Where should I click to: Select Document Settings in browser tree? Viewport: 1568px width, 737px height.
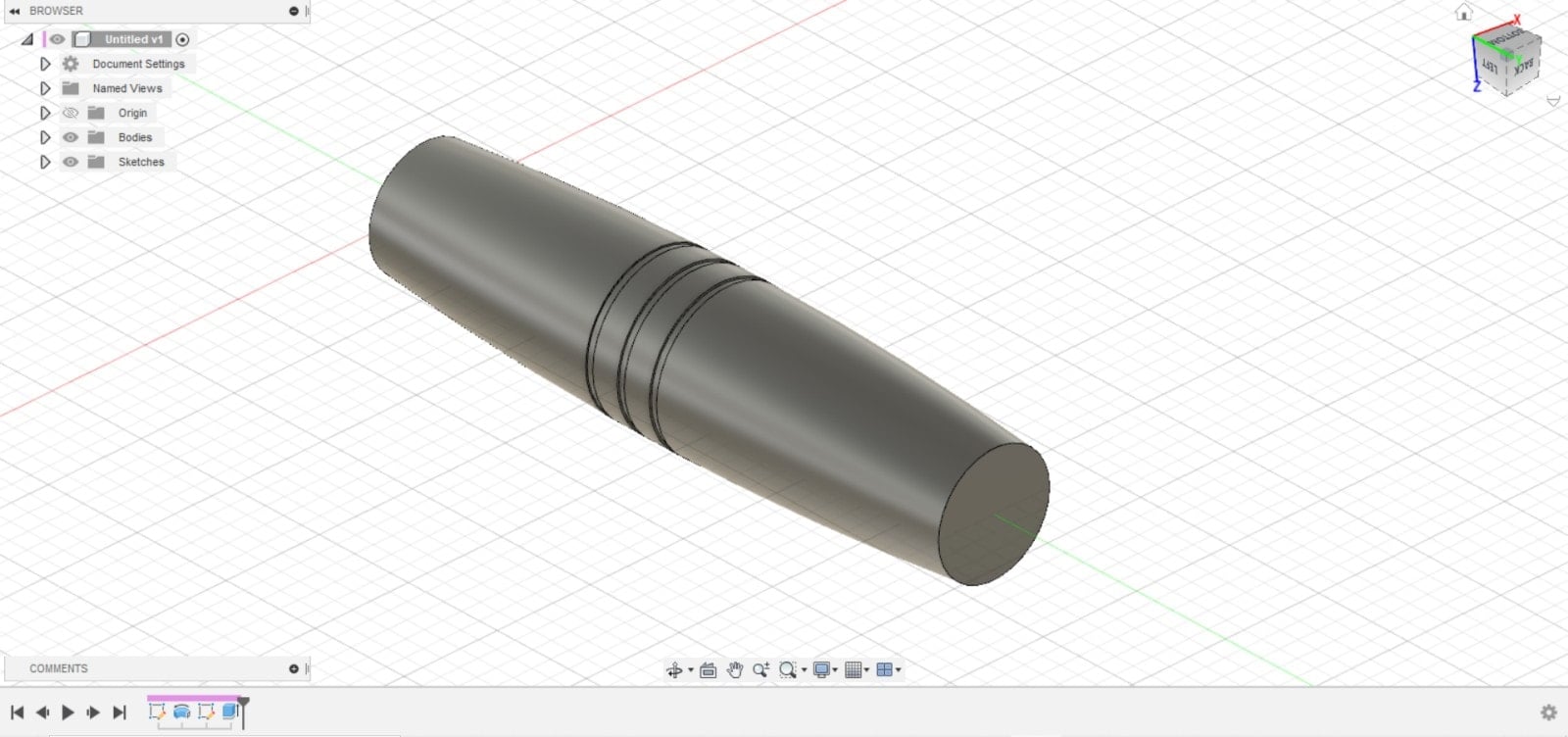click(x=138, y=64)
